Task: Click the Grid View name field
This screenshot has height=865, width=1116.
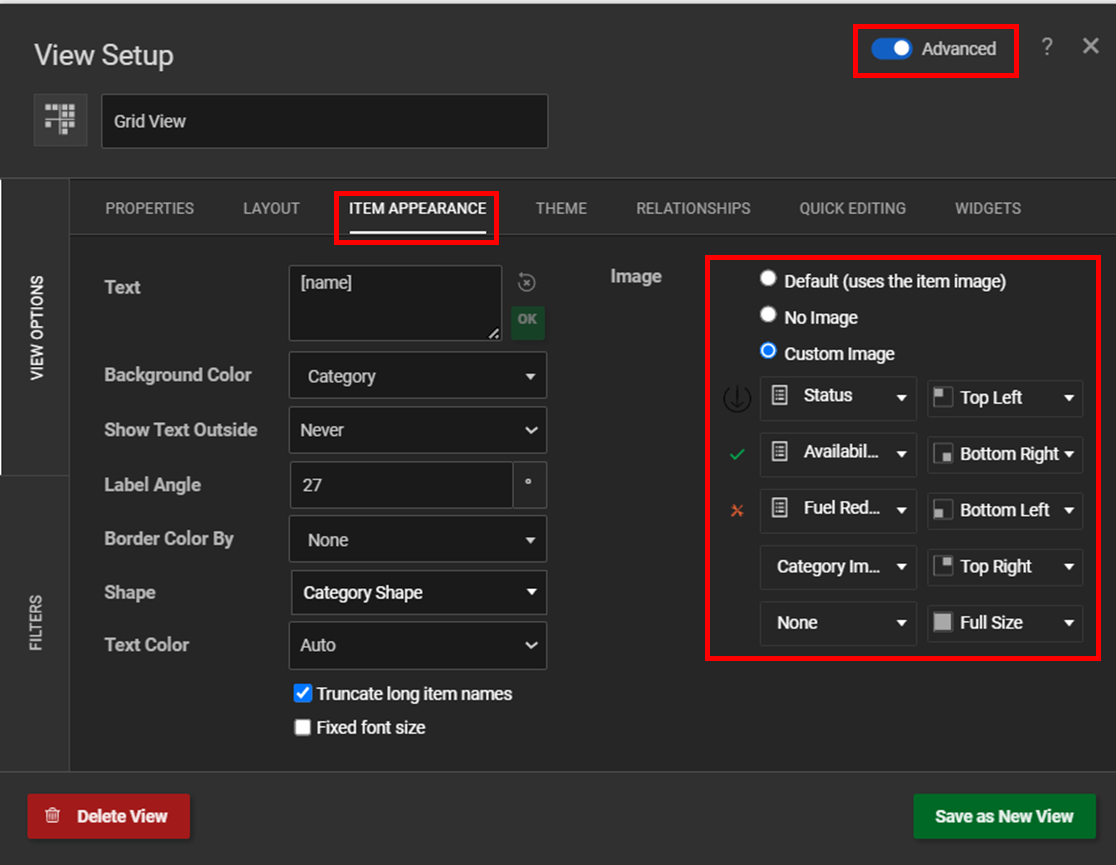Action: (x=325, y=121)
